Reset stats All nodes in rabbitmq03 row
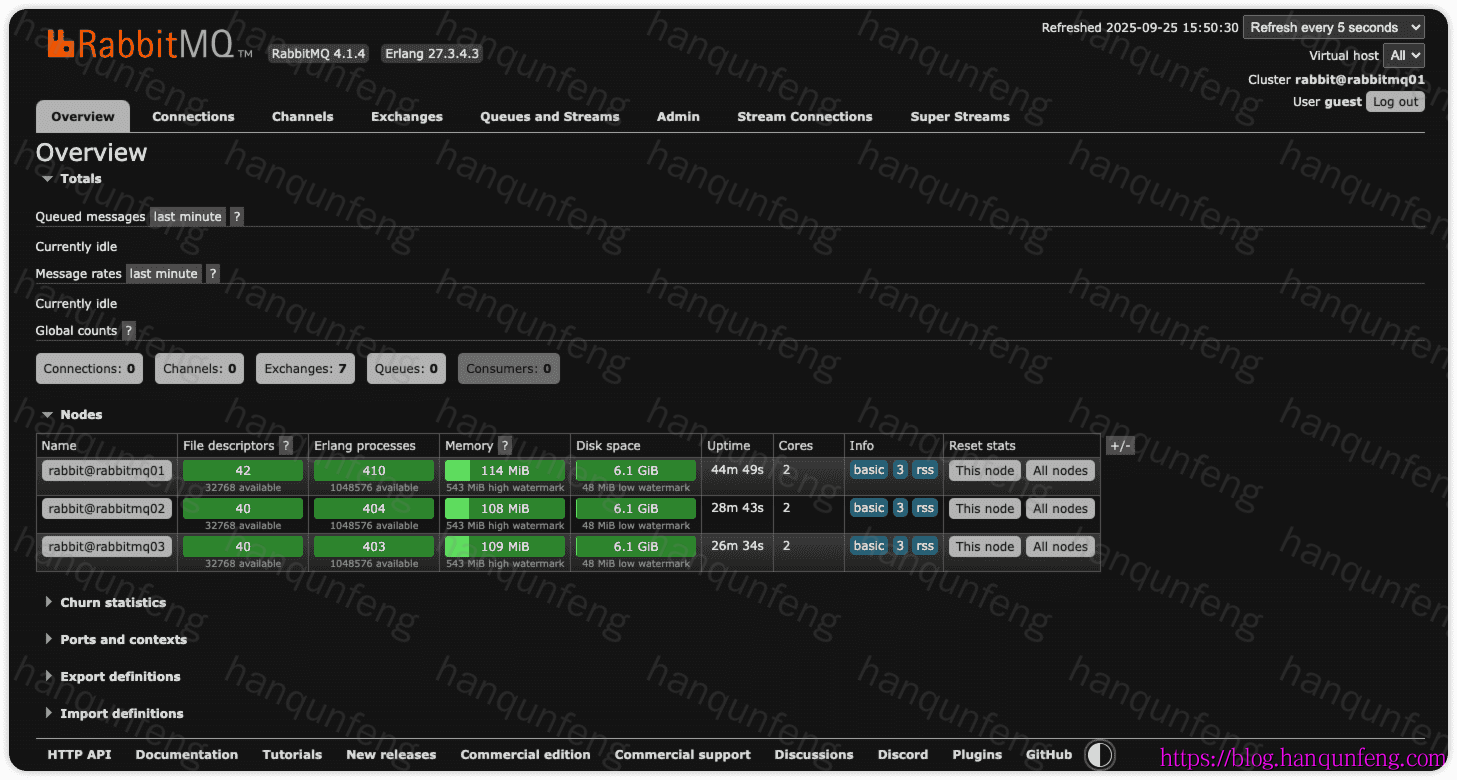 click(x=1060, y=547)
